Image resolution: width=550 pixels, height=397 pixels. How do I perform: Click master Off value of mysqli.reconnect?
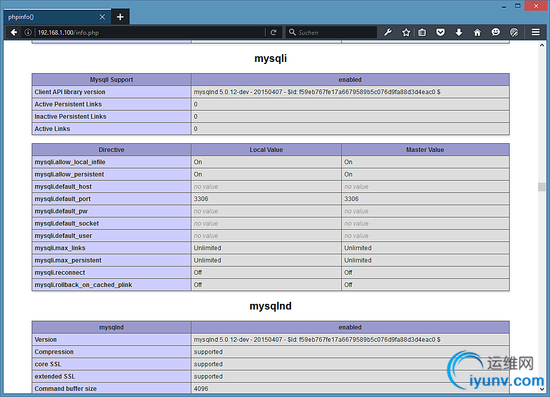[348, 272]
